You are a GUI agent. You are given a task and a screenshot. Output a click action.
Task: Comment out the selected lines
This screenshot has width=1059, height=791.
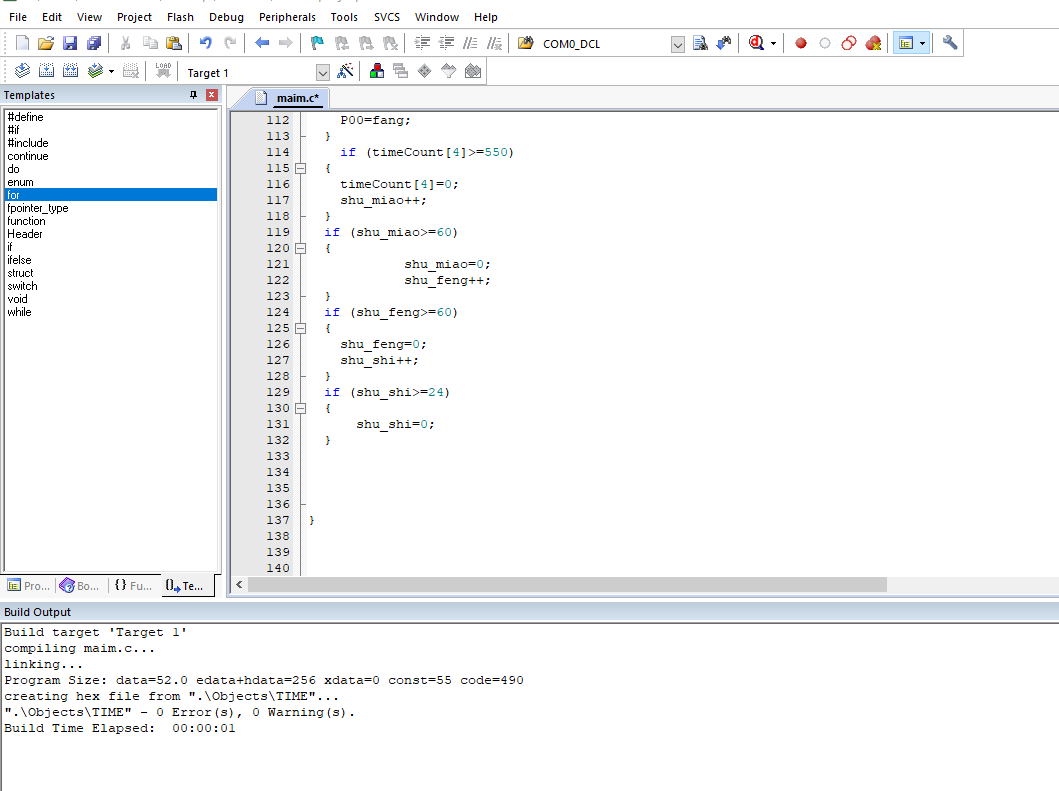click(x=470, y=43)
